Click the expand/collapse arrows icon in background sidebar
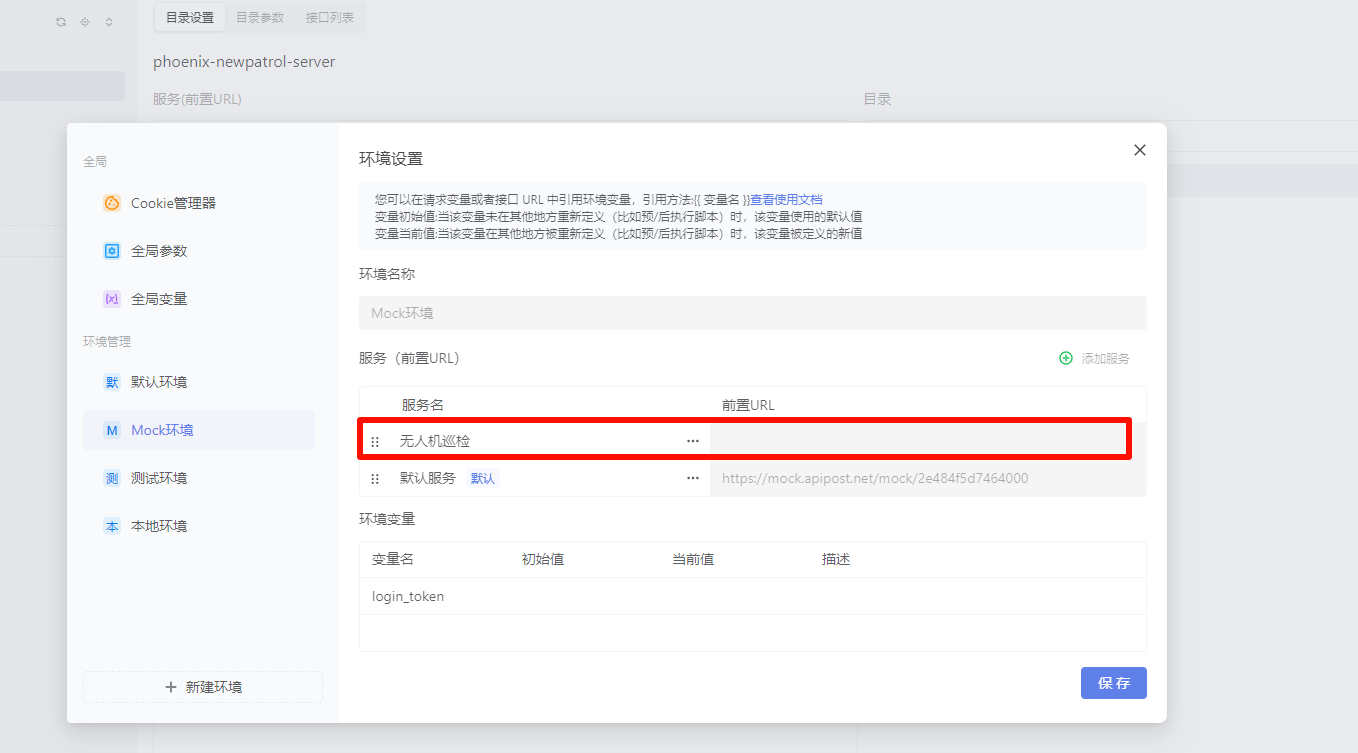The image size is (1358, 753). [x=109, y=21]
